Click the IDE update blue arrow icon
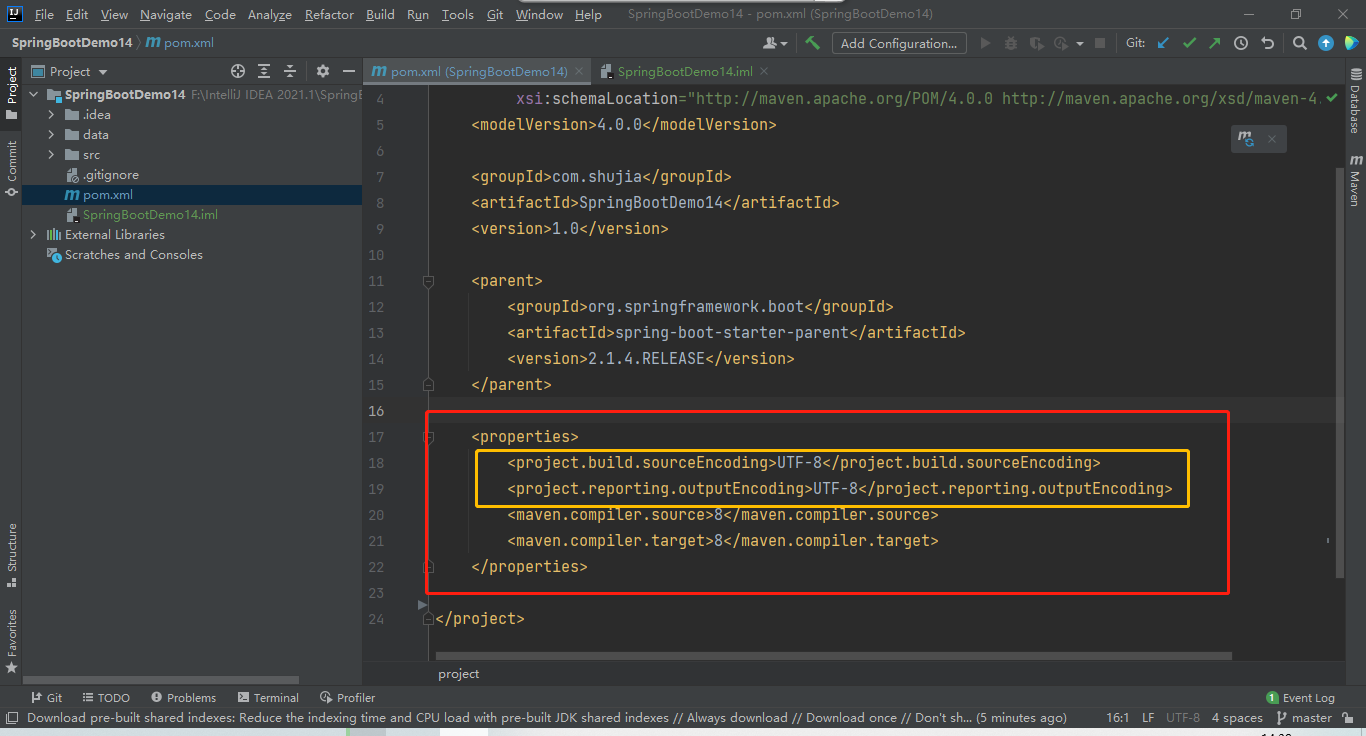 pyautogui.click(x=1325, y=43)
